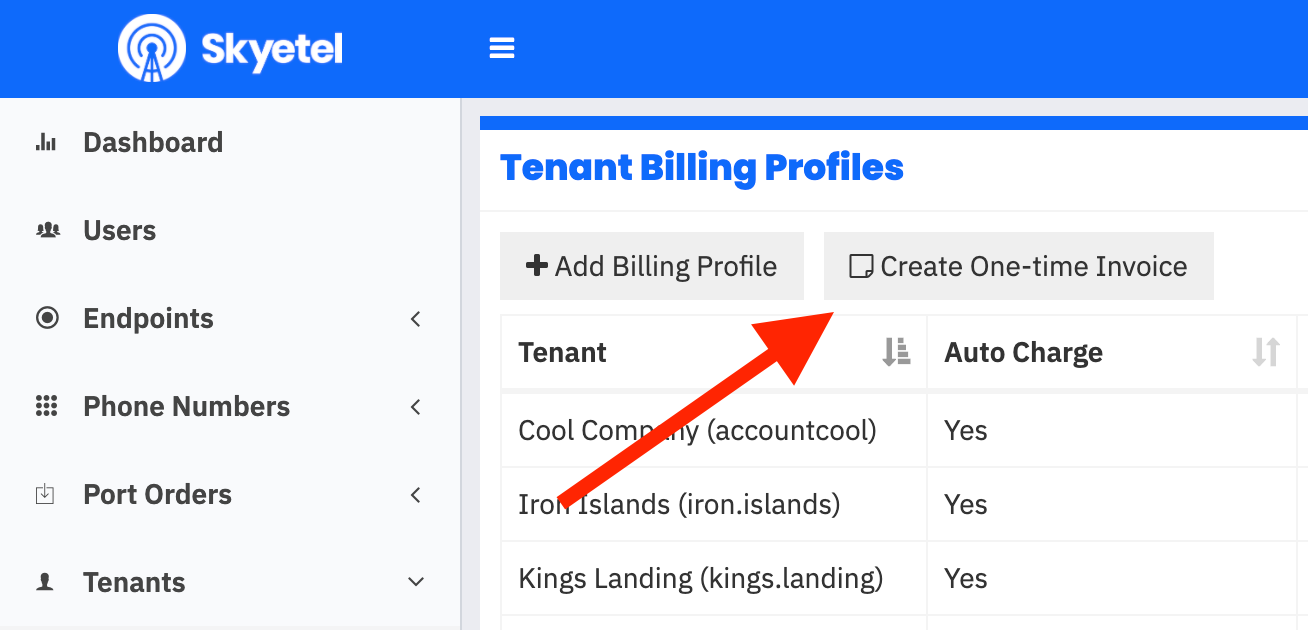
Task: Collapse the Tenants submenu chevron
Action: pos(417,582)
